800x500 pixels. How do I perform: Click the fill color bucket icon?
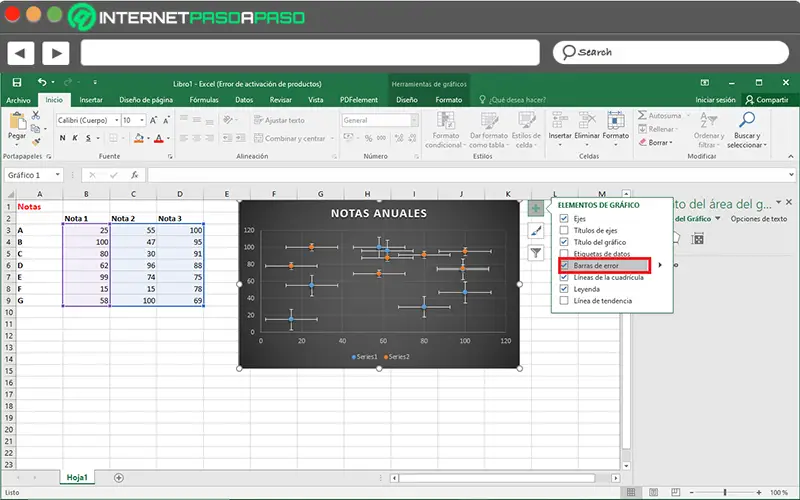click(x=138, y=138)
